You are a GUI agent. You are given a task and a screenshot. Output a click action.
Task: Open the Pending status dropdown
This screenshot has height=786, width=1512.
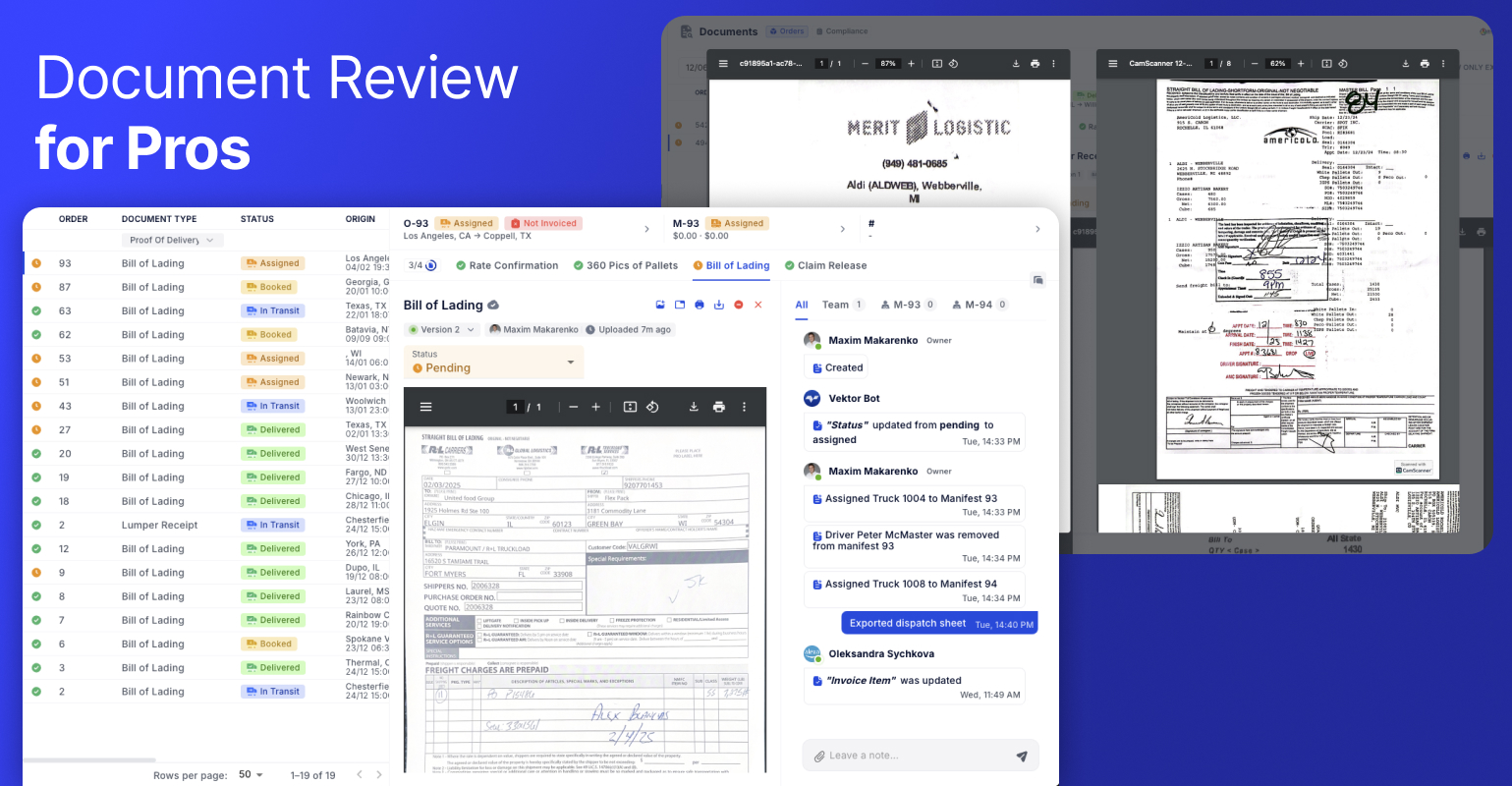pos(493,363)
